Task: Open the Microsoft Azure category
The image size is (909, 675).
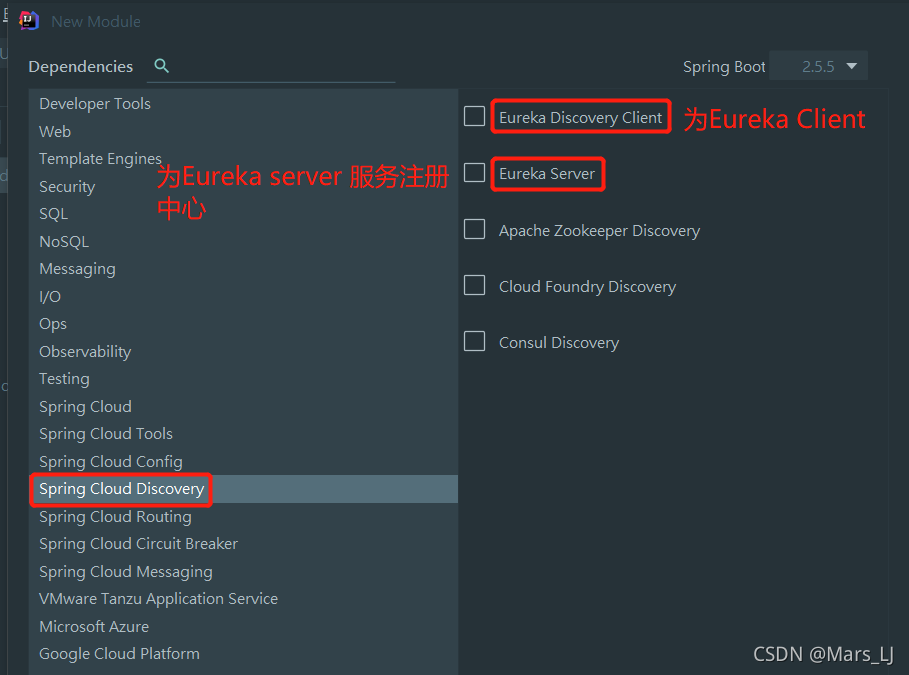Action: coord(243,627)
